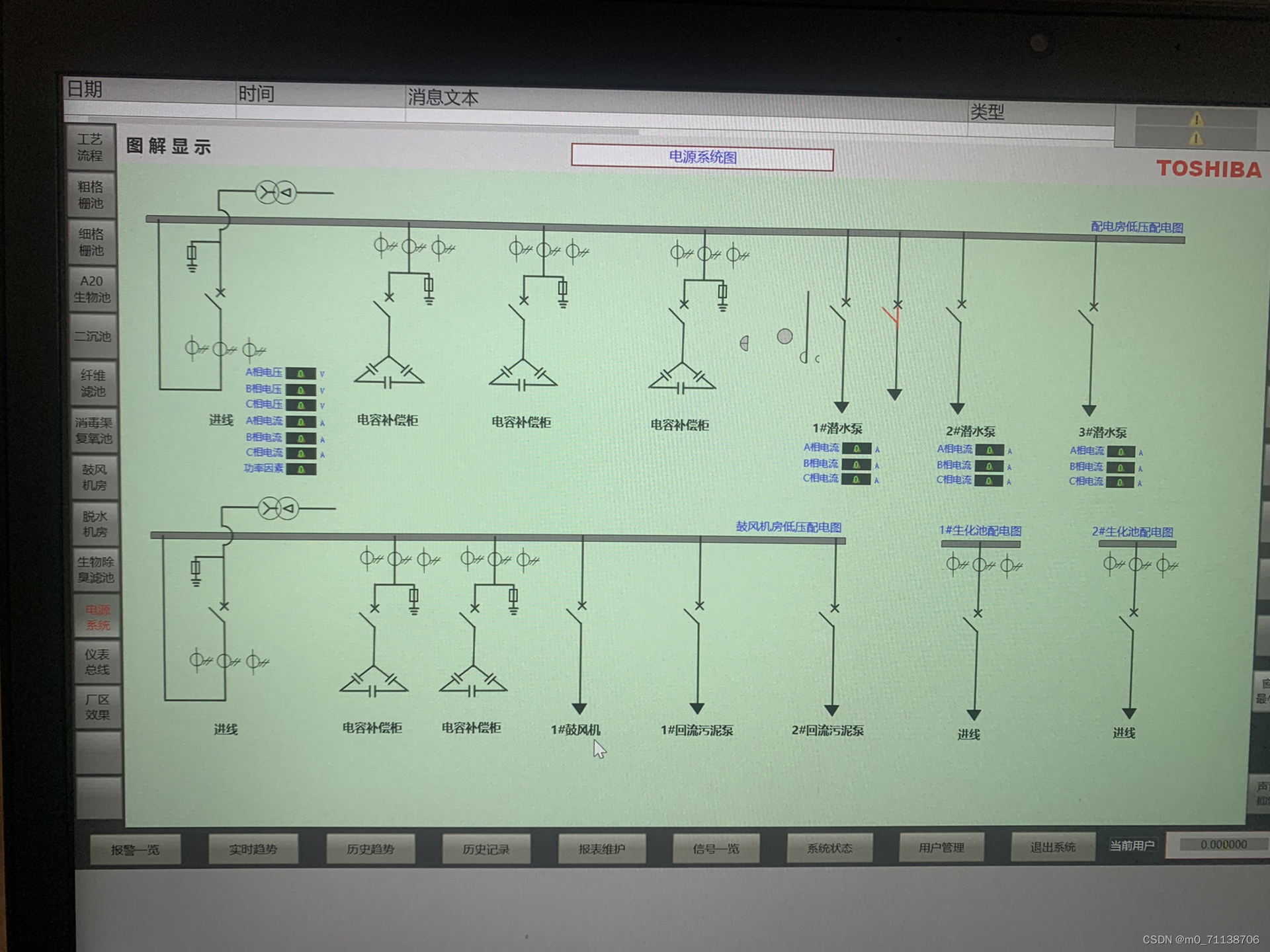The height and width of the screenshot is (952, 1270).
Task: Click first capacitor bank triangle symbol
Action: click(389, 374)
